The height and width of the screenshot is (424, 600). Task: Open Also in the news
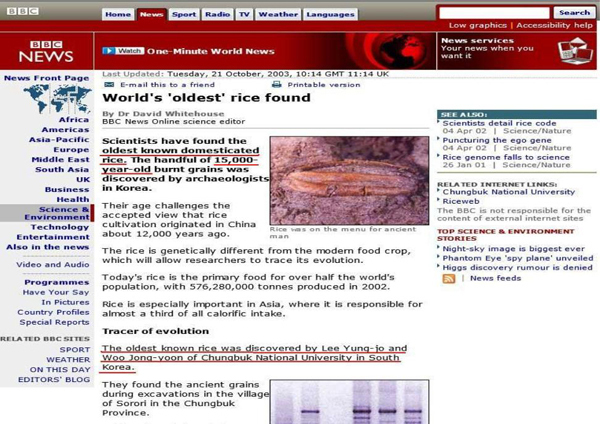47,247
